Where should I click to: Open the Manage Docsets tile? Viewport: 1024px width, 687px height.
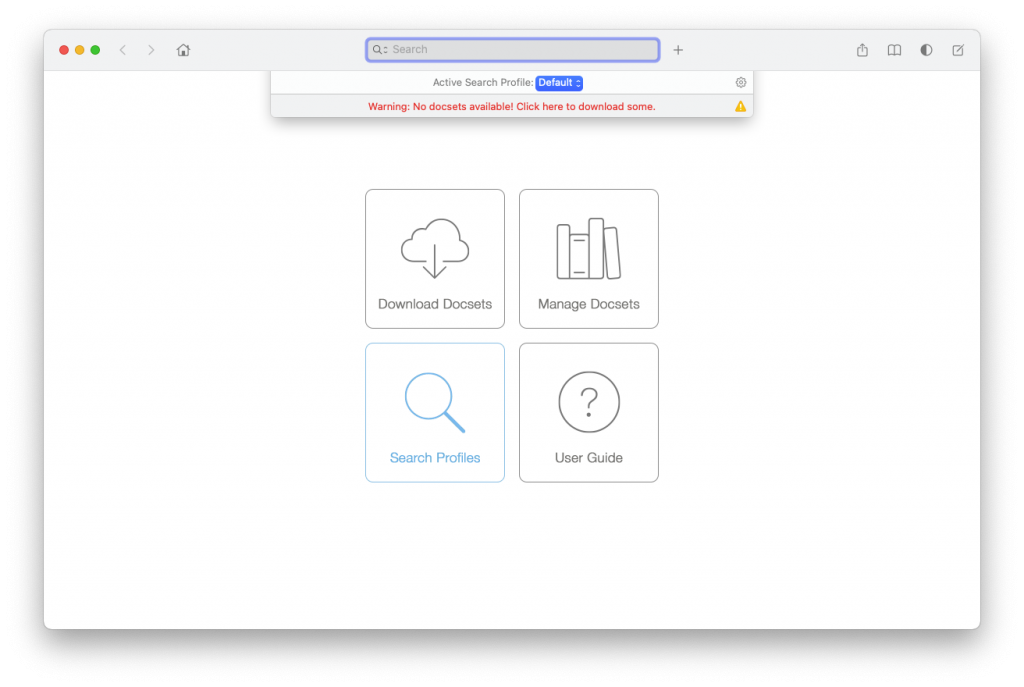click(x=588, y=259)
